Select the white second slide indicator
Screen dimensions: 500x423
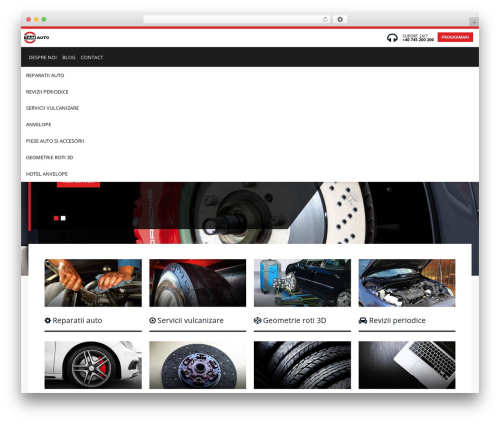click(x=63, y=218)
